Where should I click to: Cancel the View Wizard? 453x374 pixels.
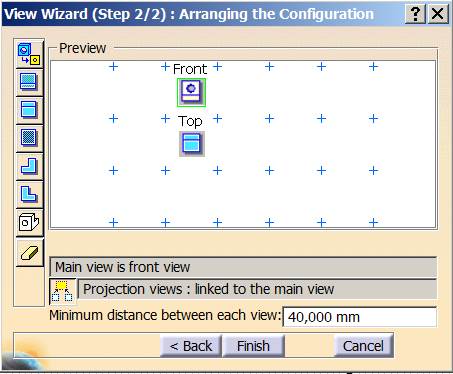(363, 346)
